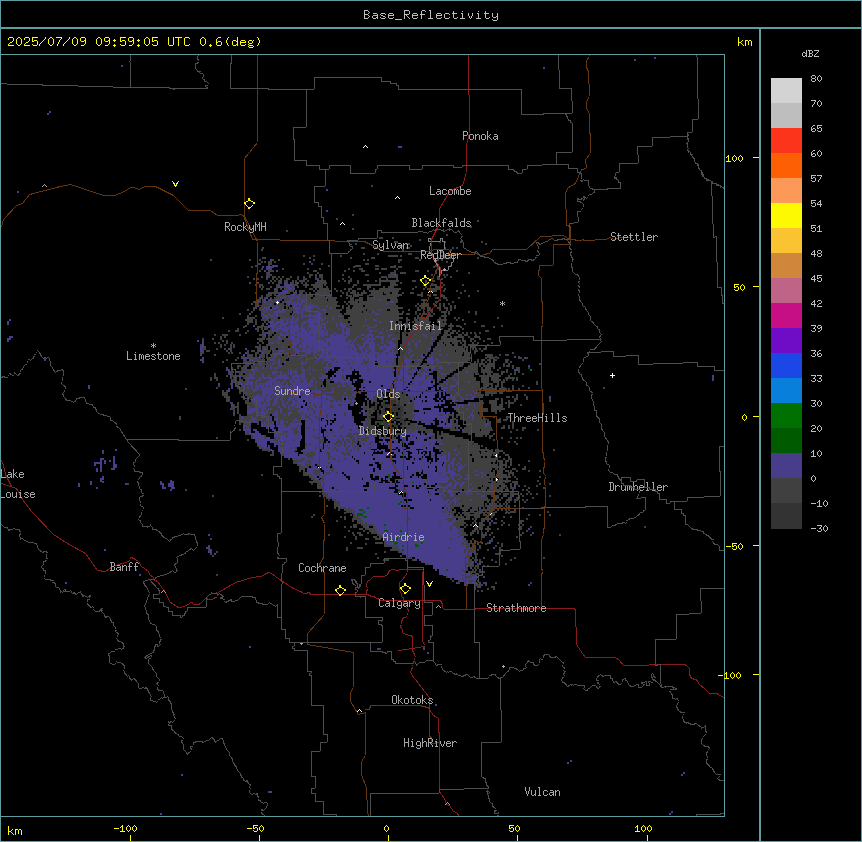Click the Innisfail city label
Screen dimensions: 862x842
pos(416,326)
